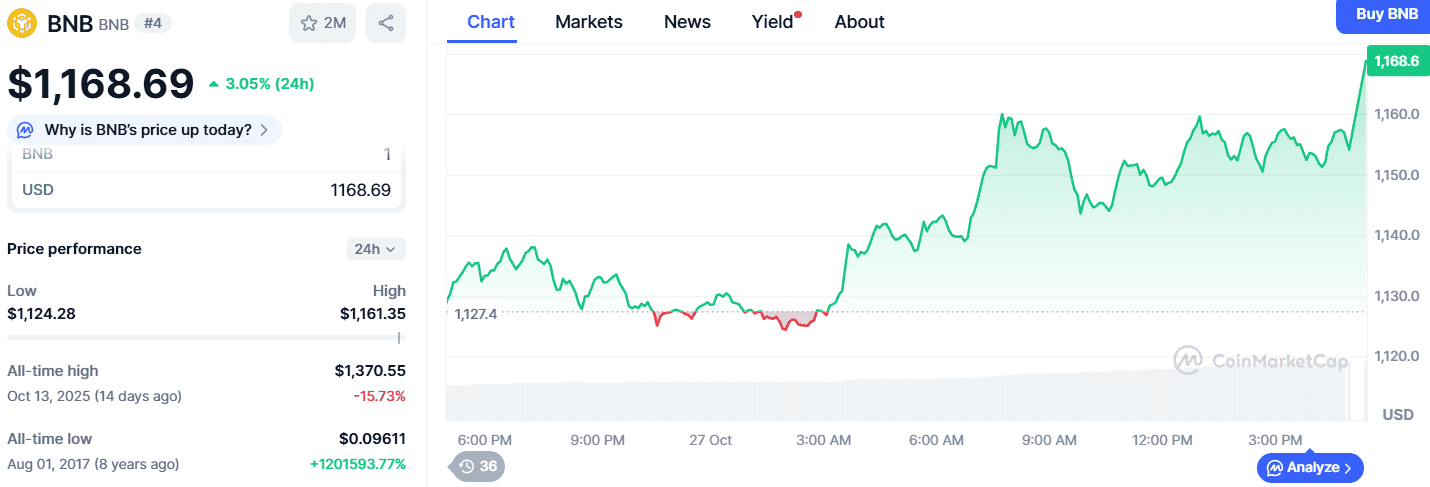This screenshot has height=487, width=1430.
Task: Go to the About tab
Action: (x=859, y=22)
